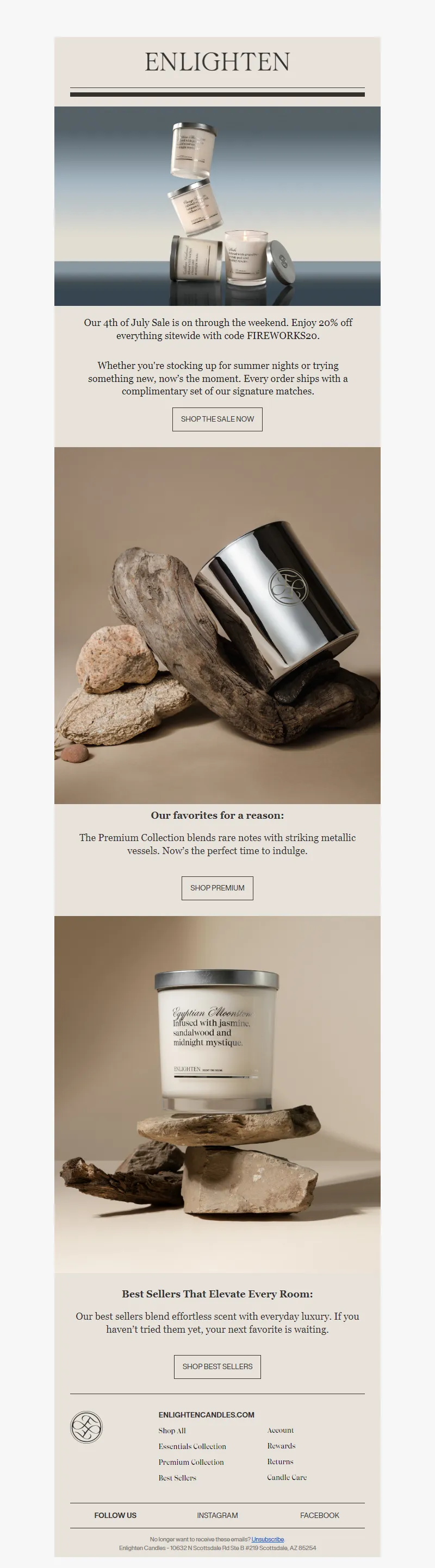Follow on FACEBOOK link
435x1568 pixels.
pos(320,1515)
